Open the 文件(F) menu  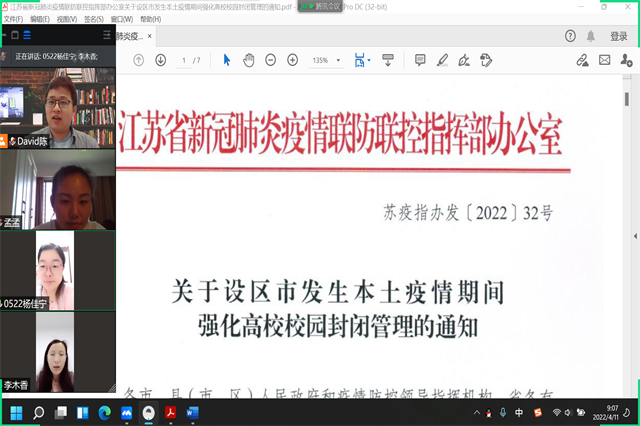tap(14, 18)
